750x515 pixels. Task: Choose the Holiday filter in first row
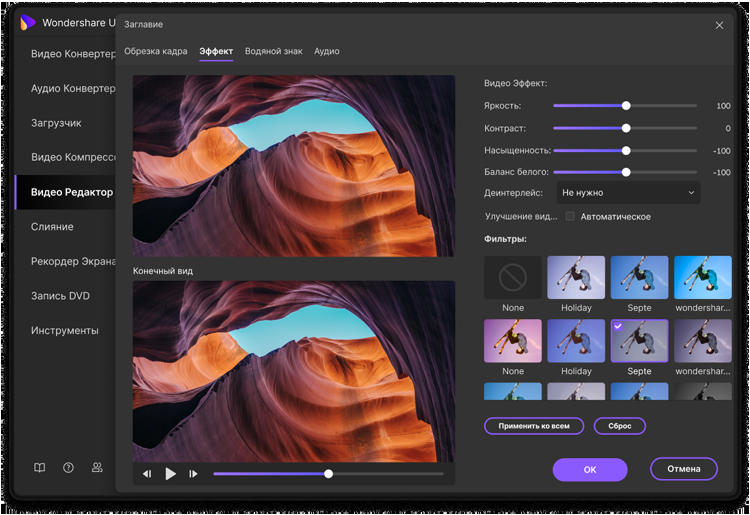(576, 277)
